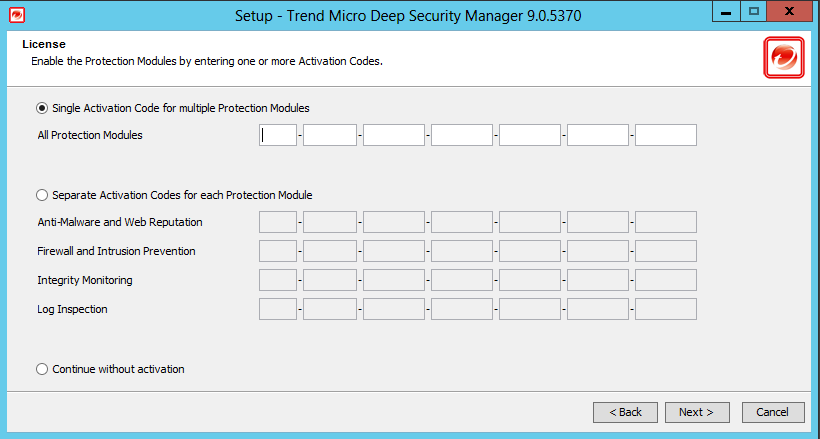Click last Log Inspection code field
Image resolution: width=820 pixels, height=439 pixels.
[x=666, y=309]
